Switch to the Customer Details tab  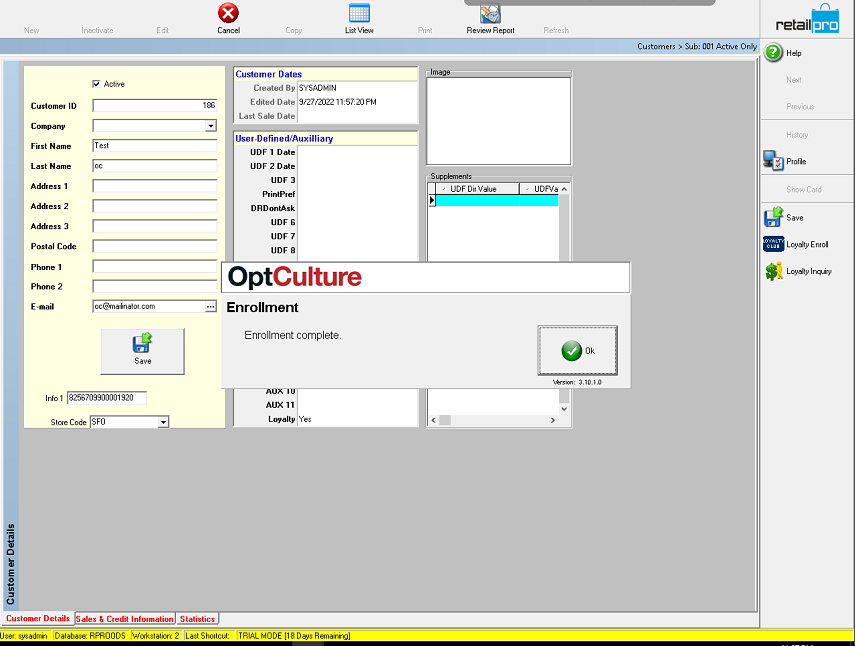[38, 618]
